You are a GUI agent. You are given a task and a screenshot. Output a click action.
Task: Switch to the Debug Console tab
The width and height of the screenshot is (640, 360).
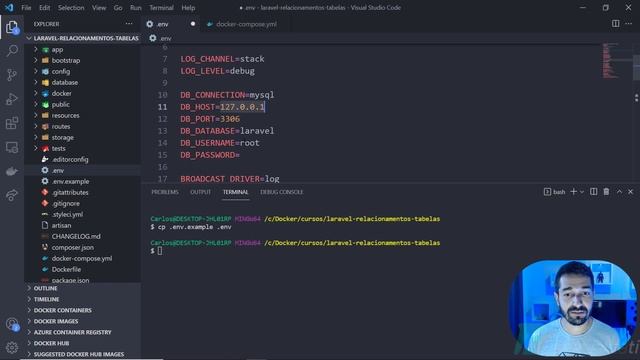282,192
